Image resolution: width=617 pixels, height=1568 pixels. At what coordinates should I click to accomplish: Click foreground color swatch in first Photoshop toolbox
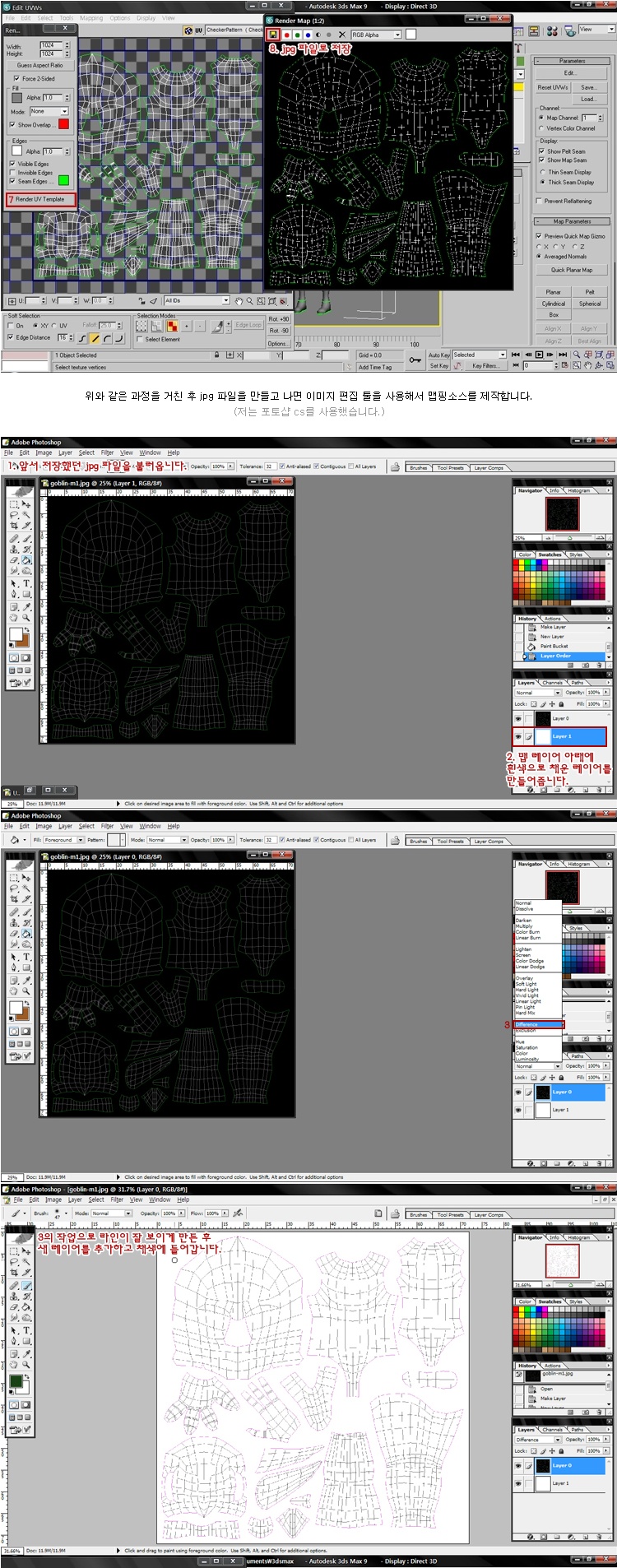16,634
